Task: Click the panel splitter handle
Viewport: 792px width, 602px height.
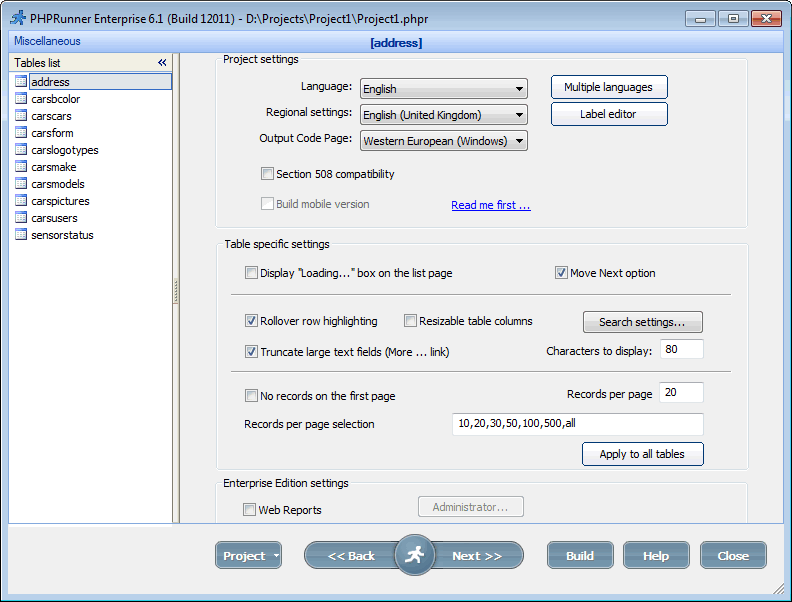Action: coord(175,290)
